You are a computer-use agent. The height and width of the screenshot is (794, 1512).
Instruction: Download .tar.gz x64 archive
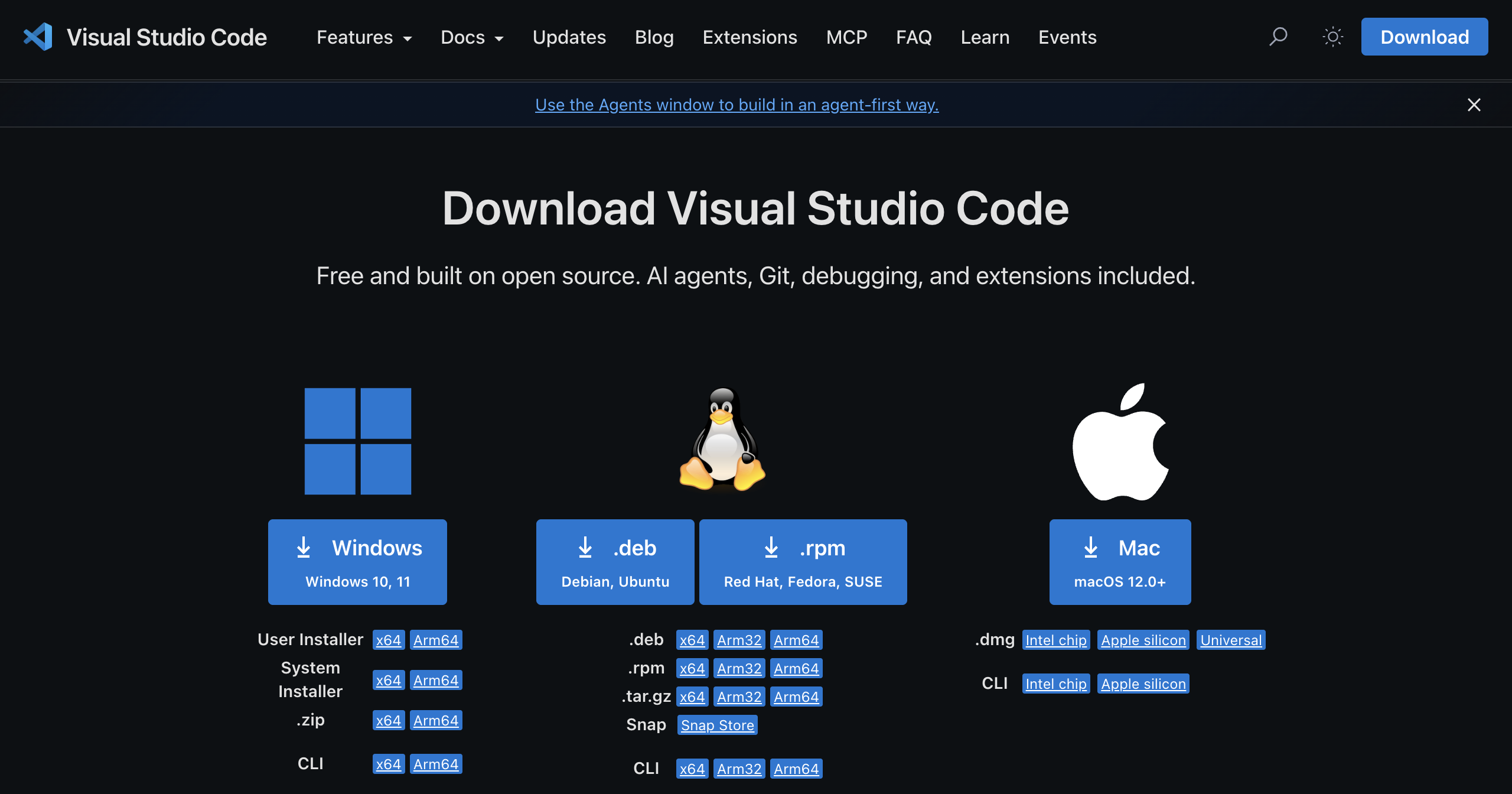coord(692,697)
